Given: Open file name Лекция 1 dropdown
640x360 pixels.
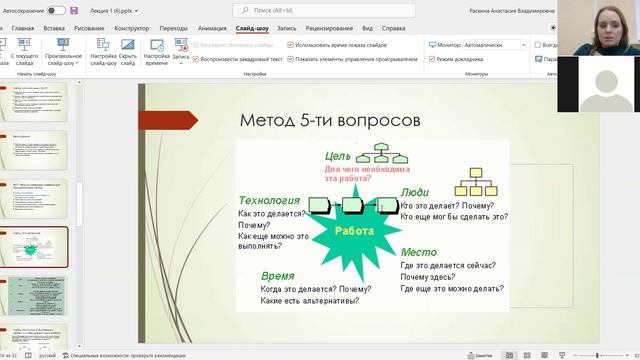Looking at the screenshot, I should click(x=114, y=11).
